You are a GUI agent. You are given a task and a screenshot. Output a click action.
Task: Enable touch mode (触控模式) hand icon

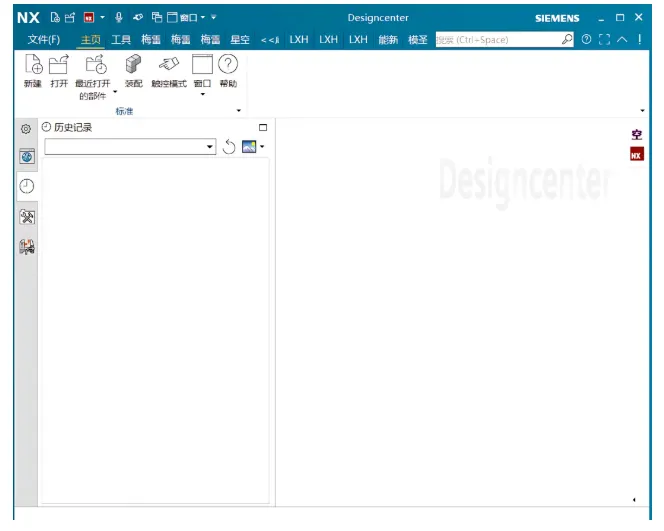pos(169,64)
